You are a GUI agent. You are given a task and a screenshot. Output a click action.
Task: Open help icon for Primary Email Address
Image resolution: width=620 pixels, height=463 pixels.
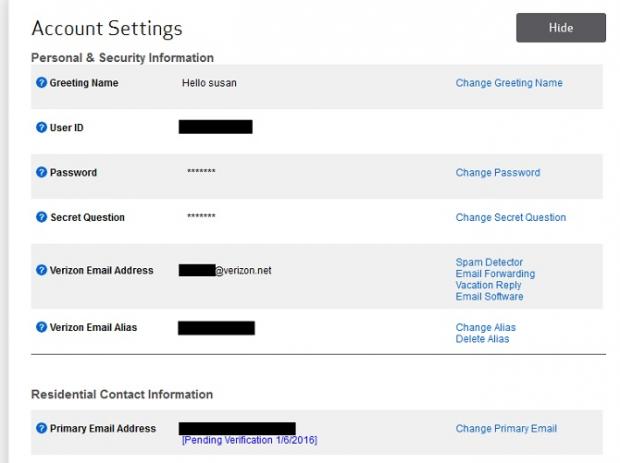(42, 428)
